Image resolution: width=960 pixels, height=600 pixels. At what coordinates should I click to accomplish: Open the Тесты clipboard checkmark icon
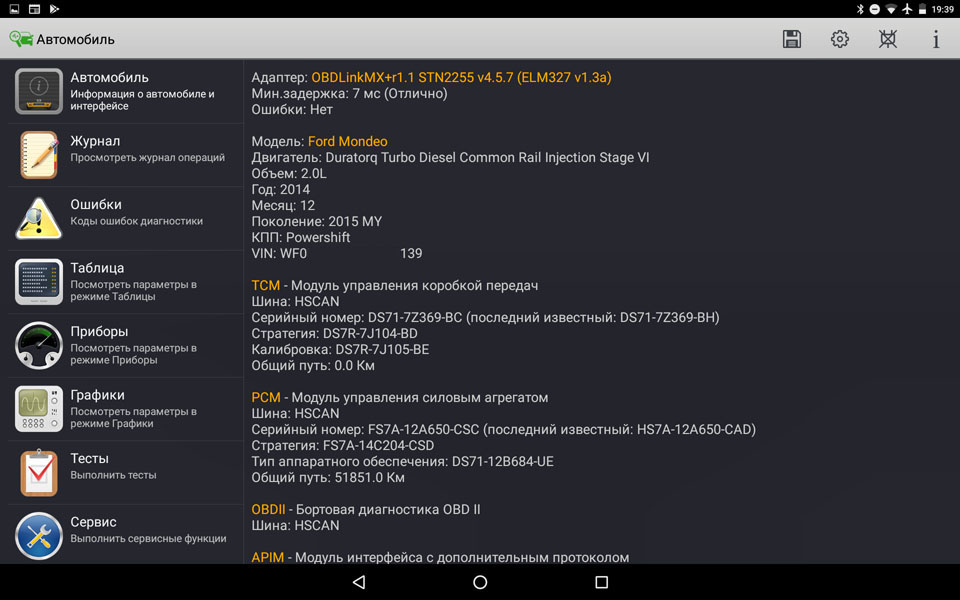[x=39, y=472]
